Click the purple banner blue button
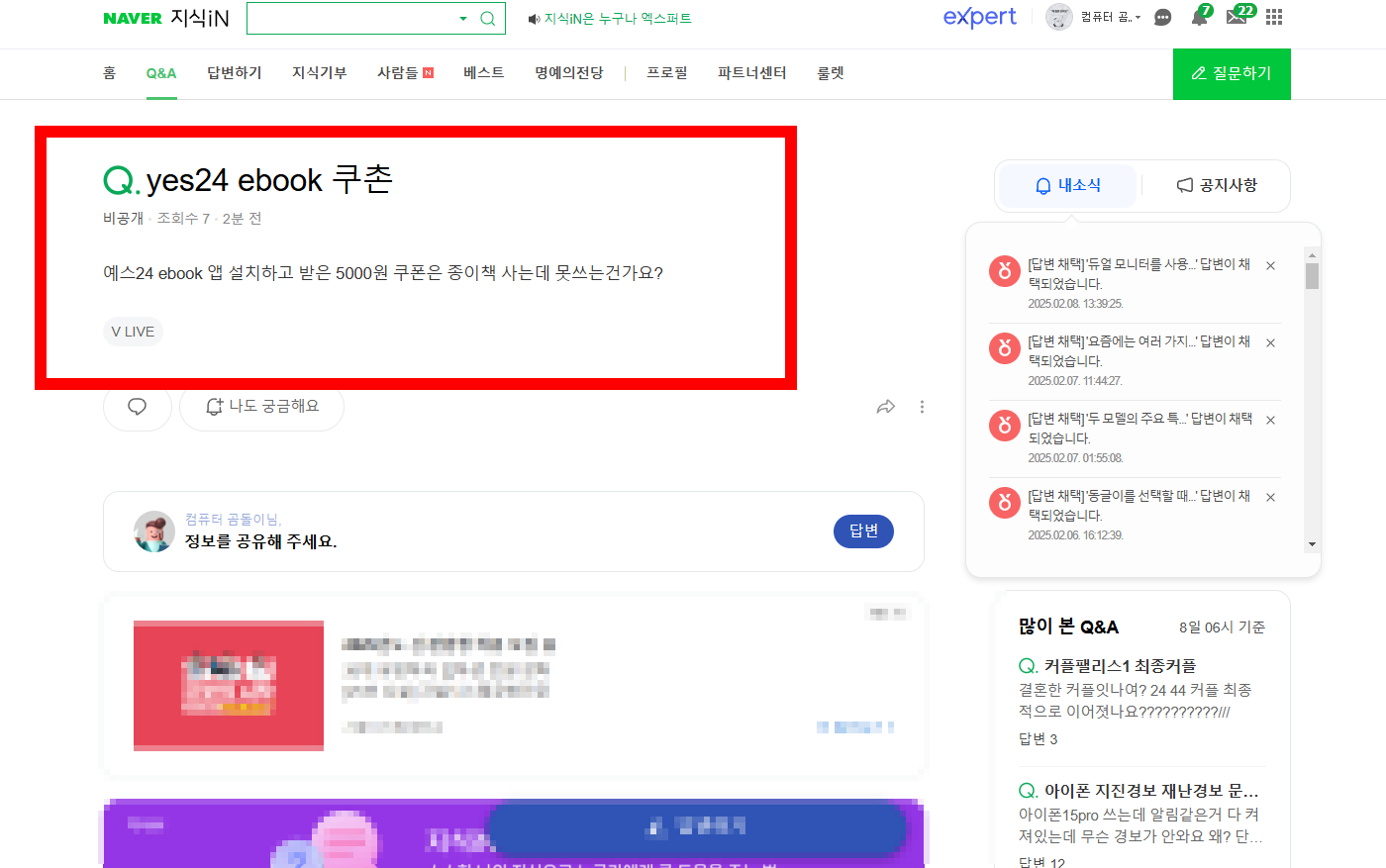The height and width of the screenshot is (868, 1386). point(697,828)
